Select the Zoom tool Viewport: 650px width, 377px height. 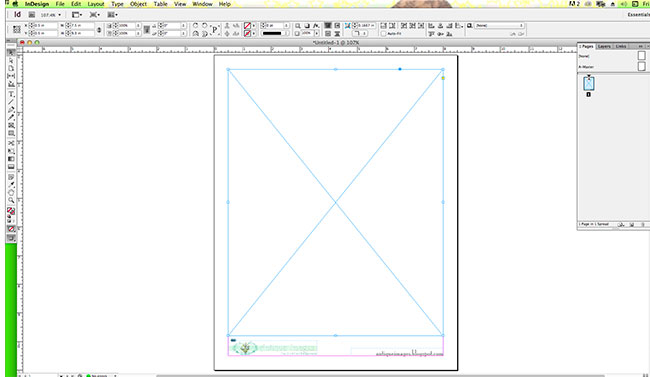pos(11,200)
